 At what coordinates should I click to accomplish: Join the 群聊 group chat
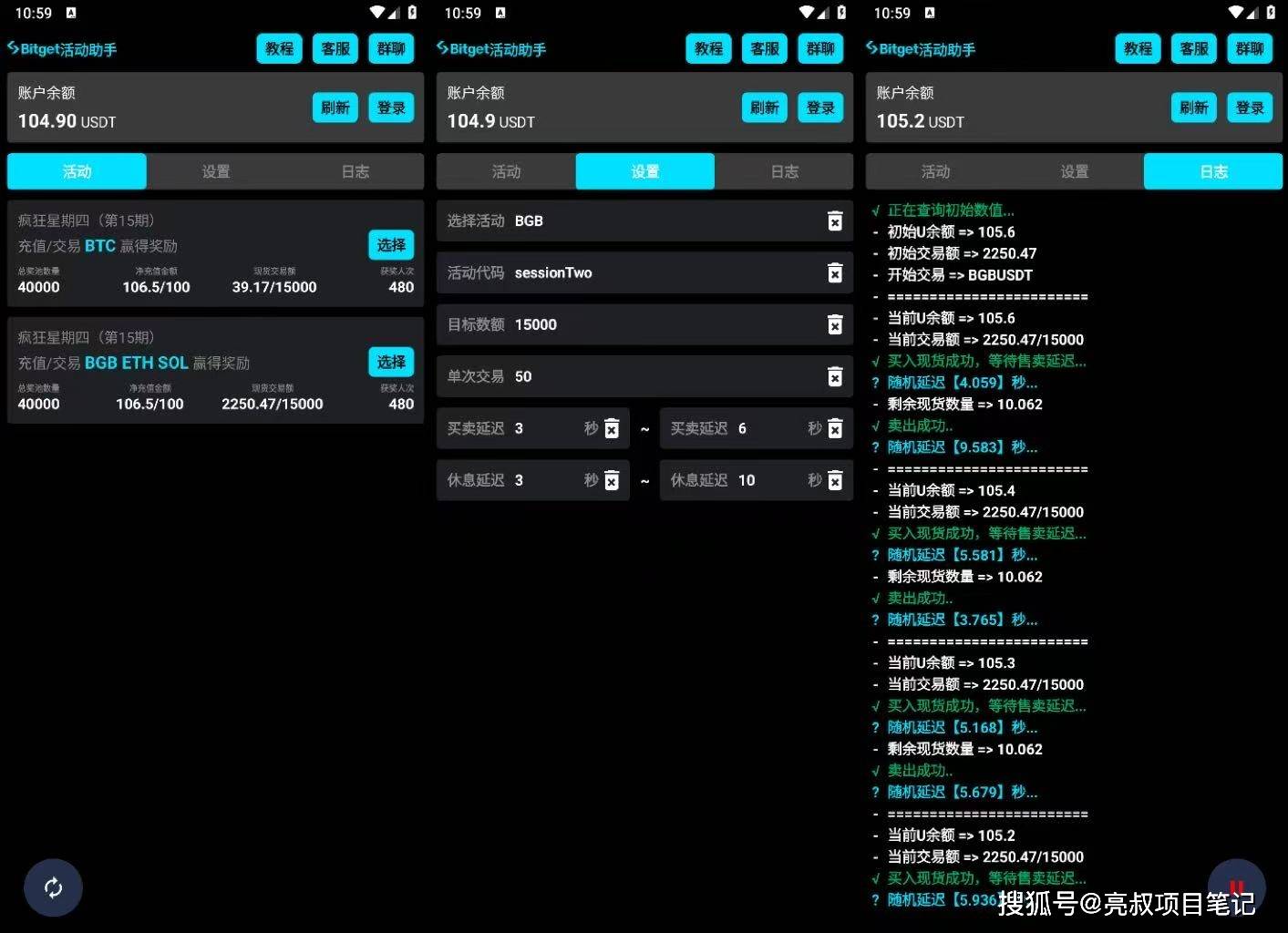(x=391, y=48)
